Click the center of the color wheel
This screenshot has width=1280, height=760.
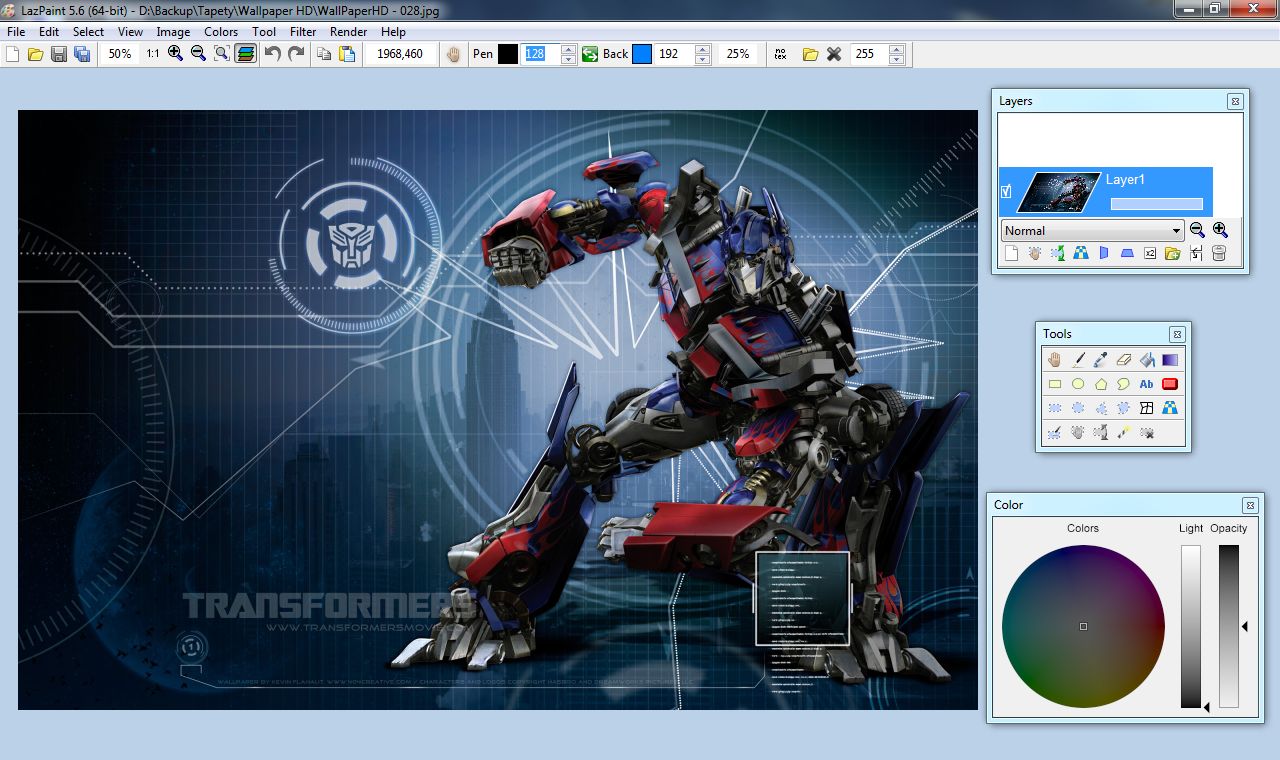tap(1083, 626)
